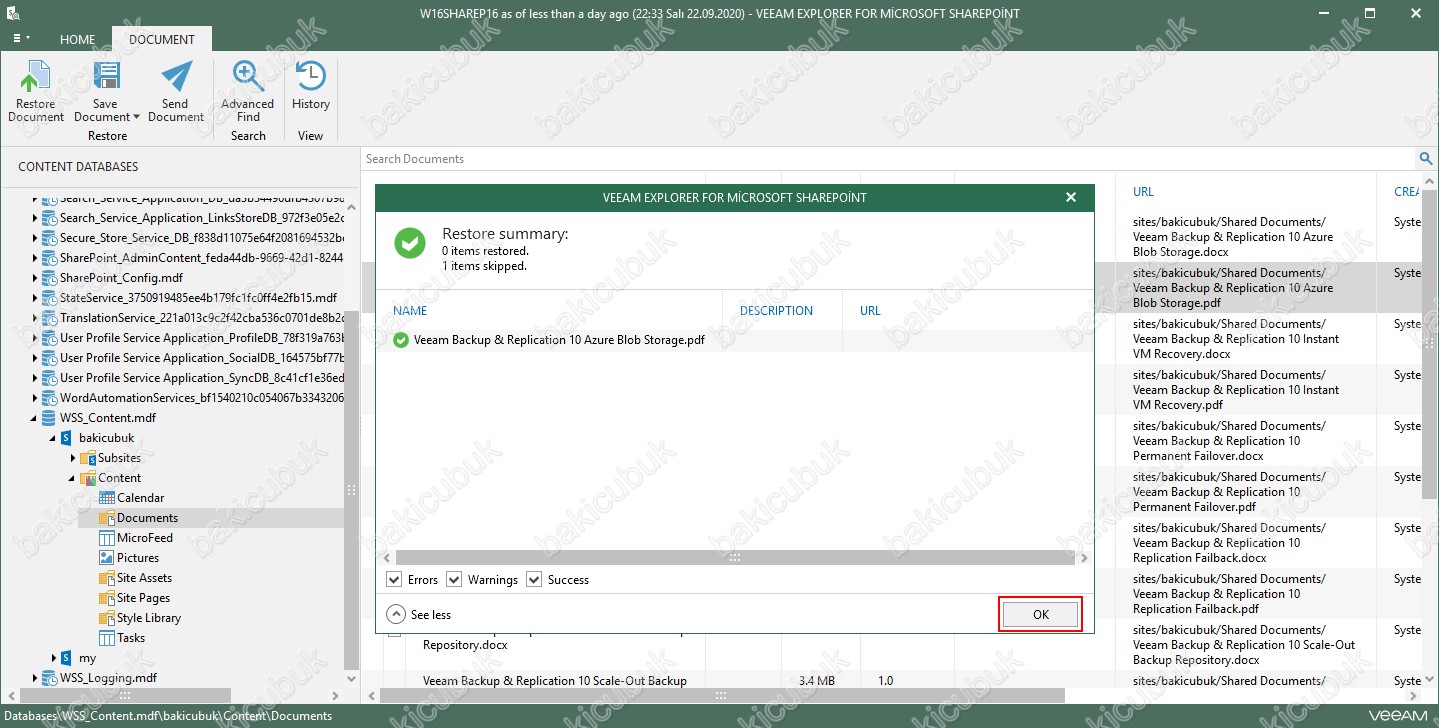Expand the StateService database node
Screen dimensions: 1439x728
35,298
